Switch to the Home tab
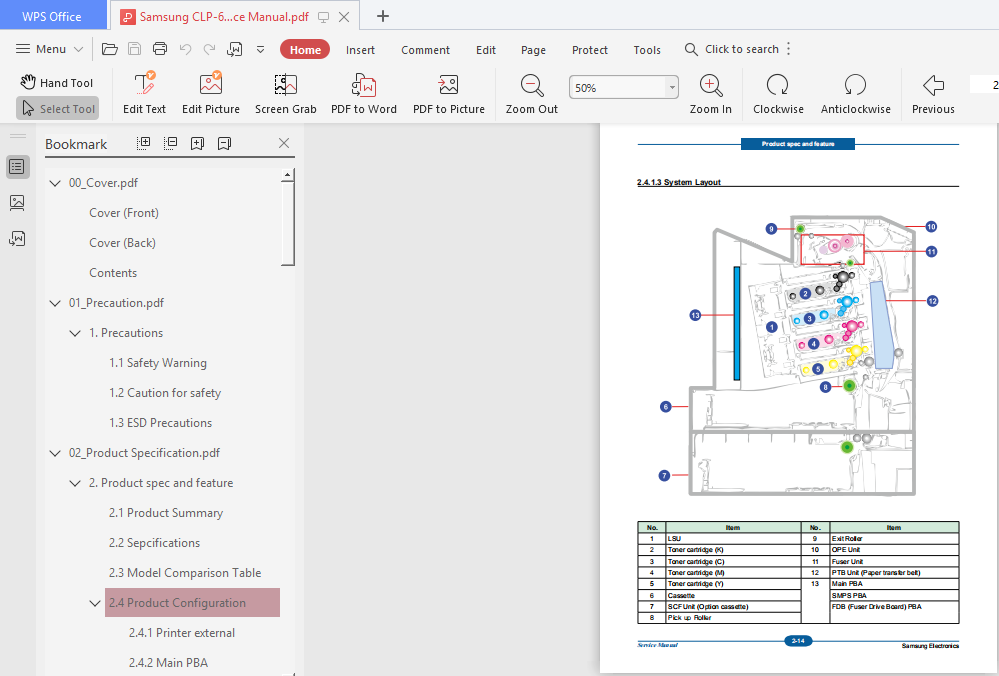 [x=305, y=50]
